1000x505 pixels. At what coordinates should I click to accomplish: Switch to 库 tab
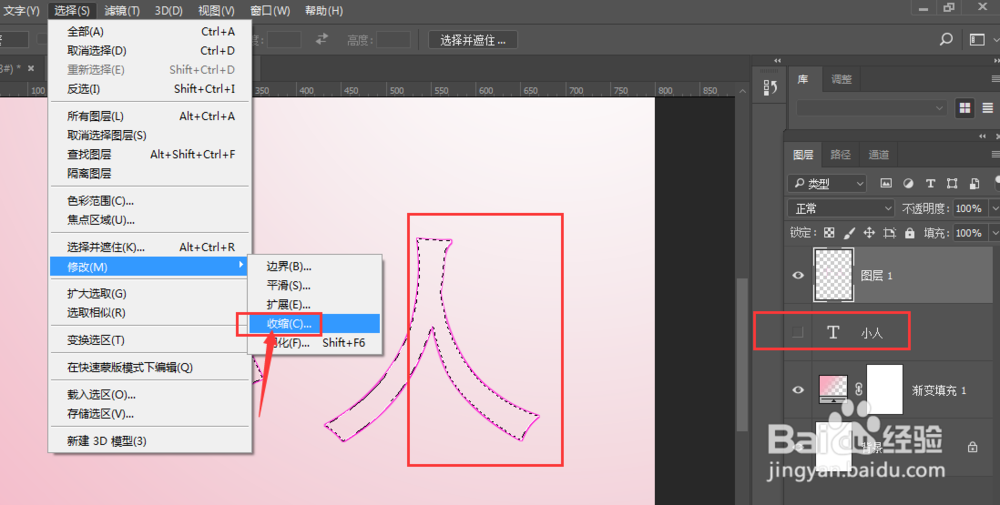803,79
